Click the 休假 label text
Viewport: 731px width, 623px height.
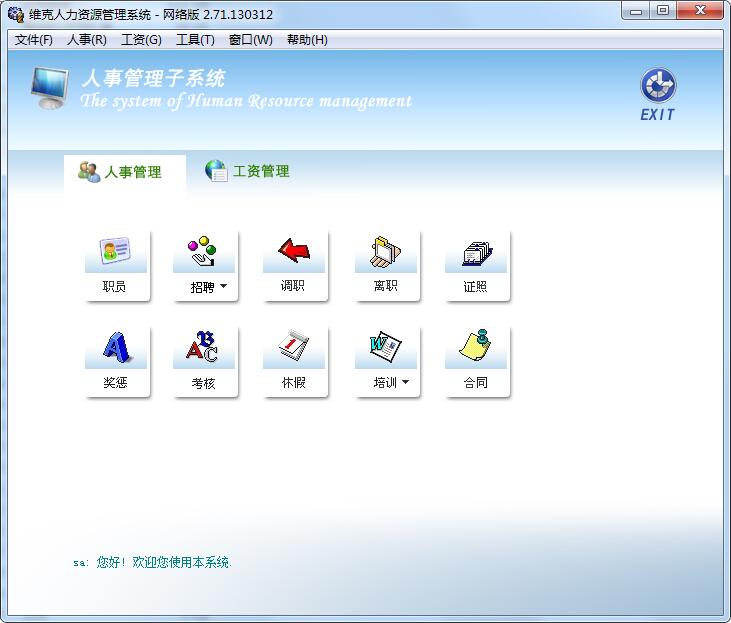click(294, 382)
